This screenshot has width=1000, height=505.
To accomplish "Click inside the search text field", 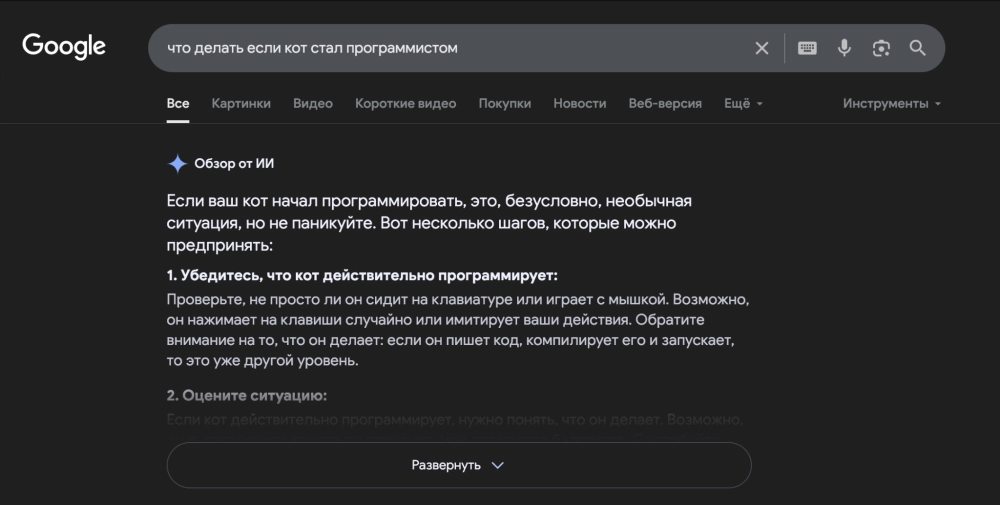I will pyautogui.click(x=450, y=48).
